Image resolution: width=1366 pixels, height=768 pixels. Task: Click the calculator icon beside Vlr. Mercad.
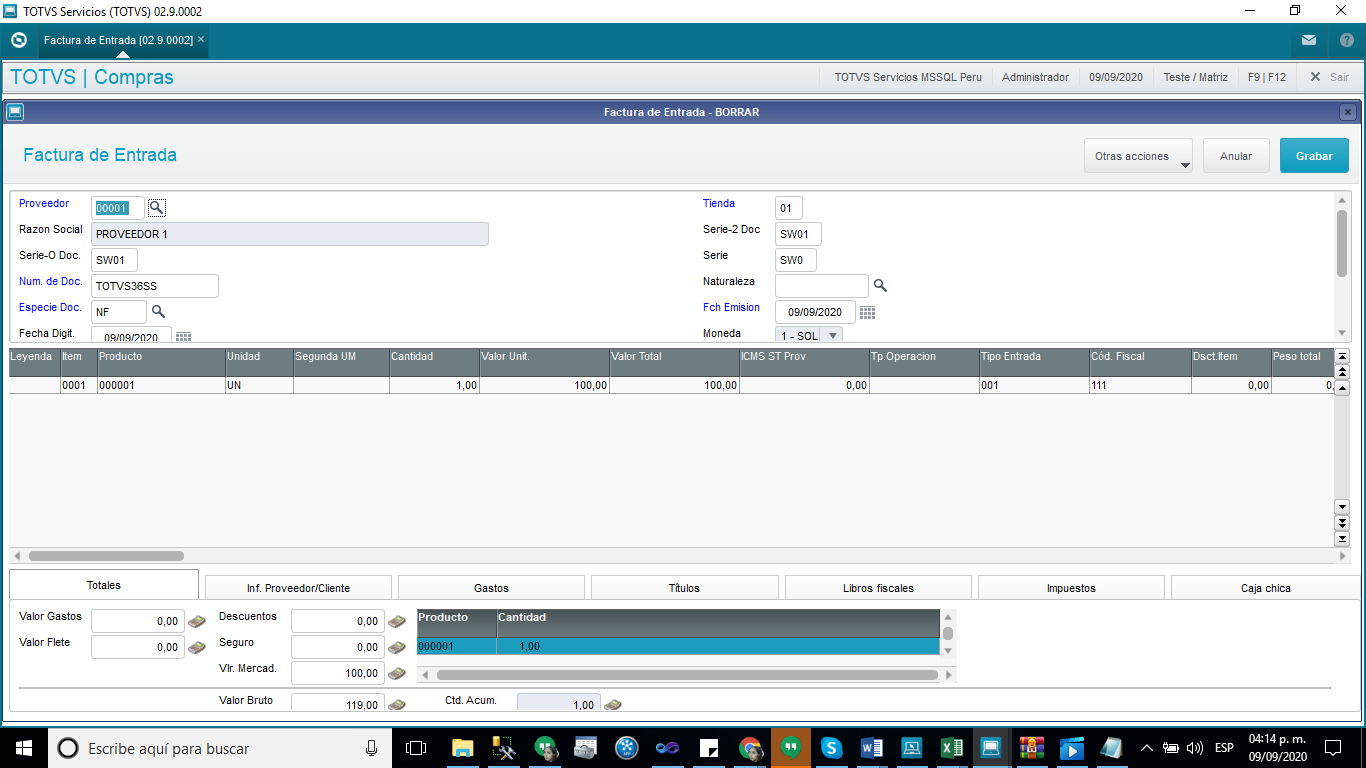pos(396,674)
